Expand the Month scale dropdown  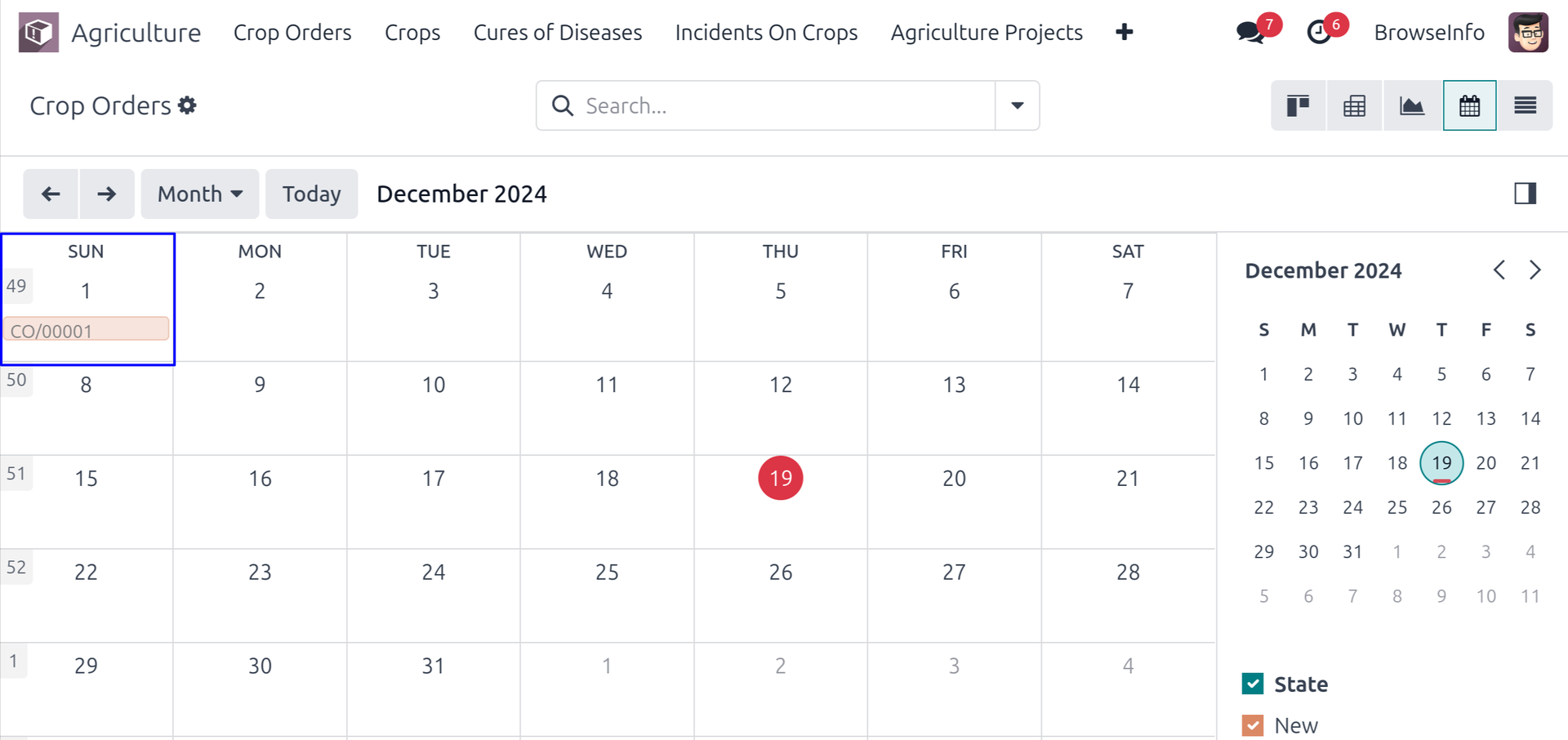200,194
